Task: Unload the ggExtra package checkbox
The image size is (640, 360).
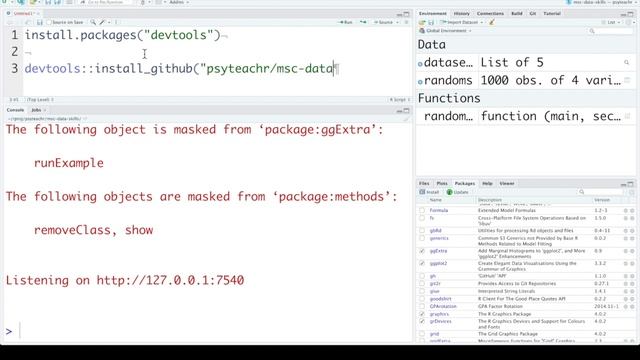Action: click(422, 251)
